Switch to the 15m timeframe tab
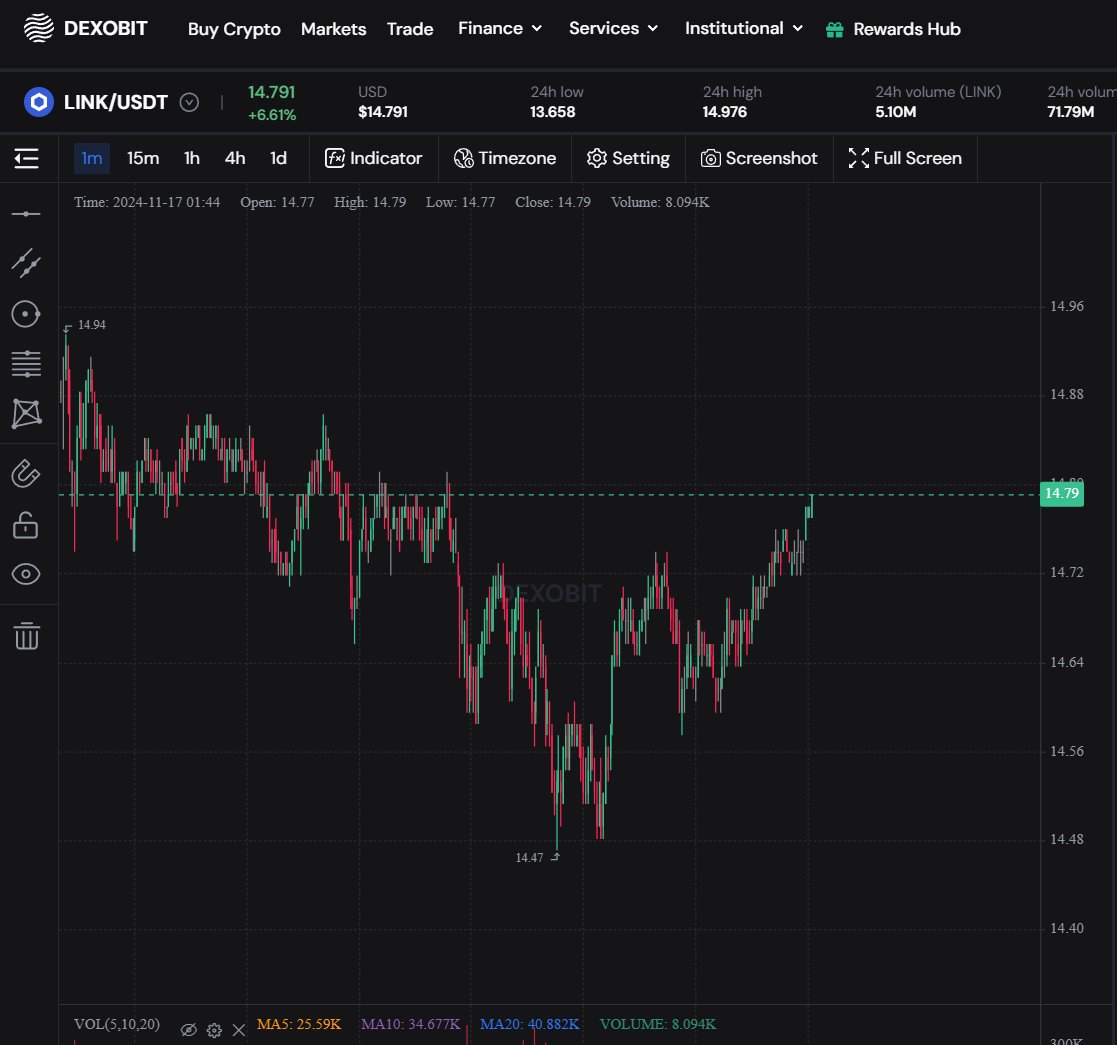Viewport: 1117px width, 1045px height. click(x=142, y=158)
